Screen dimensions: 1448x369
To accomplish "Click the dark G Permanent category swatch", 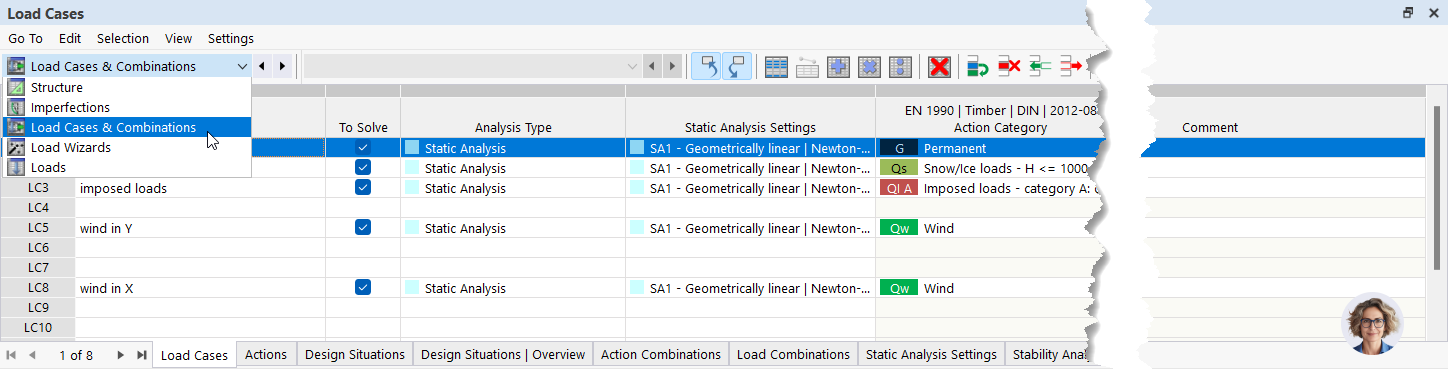I will coord(899,148).
